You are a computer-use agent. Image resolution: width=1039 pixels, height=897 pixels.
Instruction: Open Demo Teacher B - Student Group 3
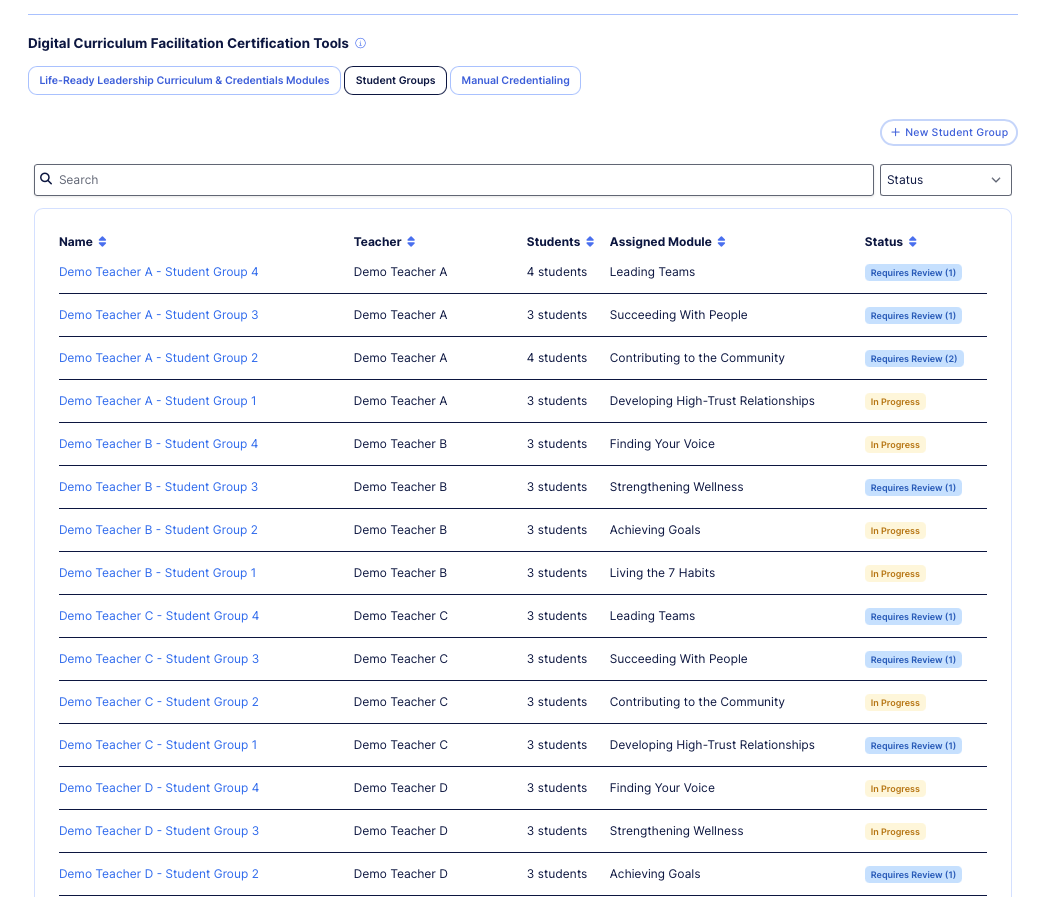[158, 487]
